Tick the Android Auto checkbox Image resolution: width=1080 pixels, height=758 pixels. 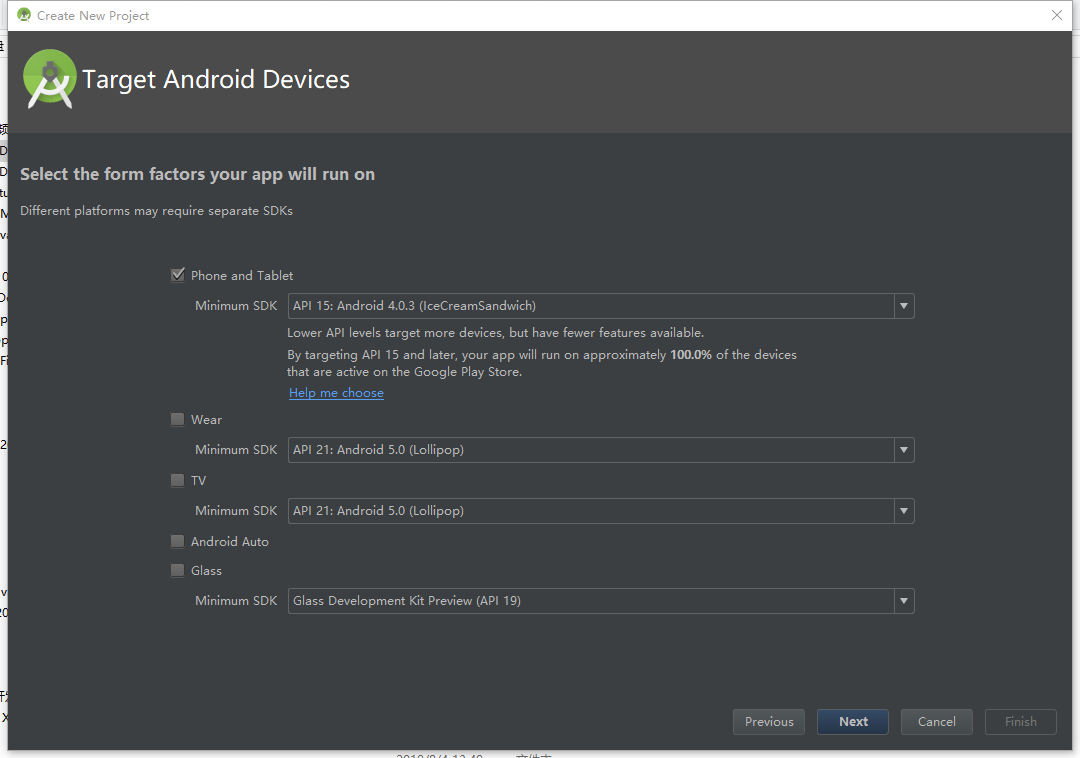tap(178, 541)
